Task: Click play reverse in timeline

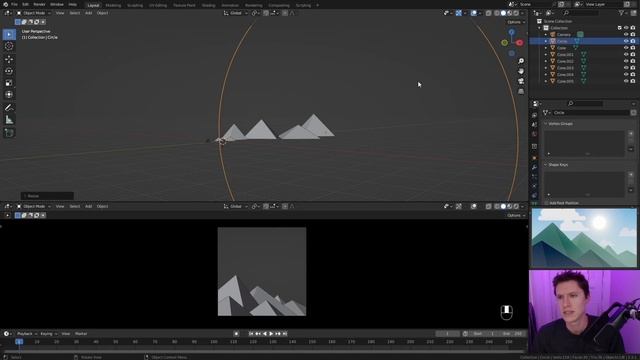Action: [x=264, y=334]
